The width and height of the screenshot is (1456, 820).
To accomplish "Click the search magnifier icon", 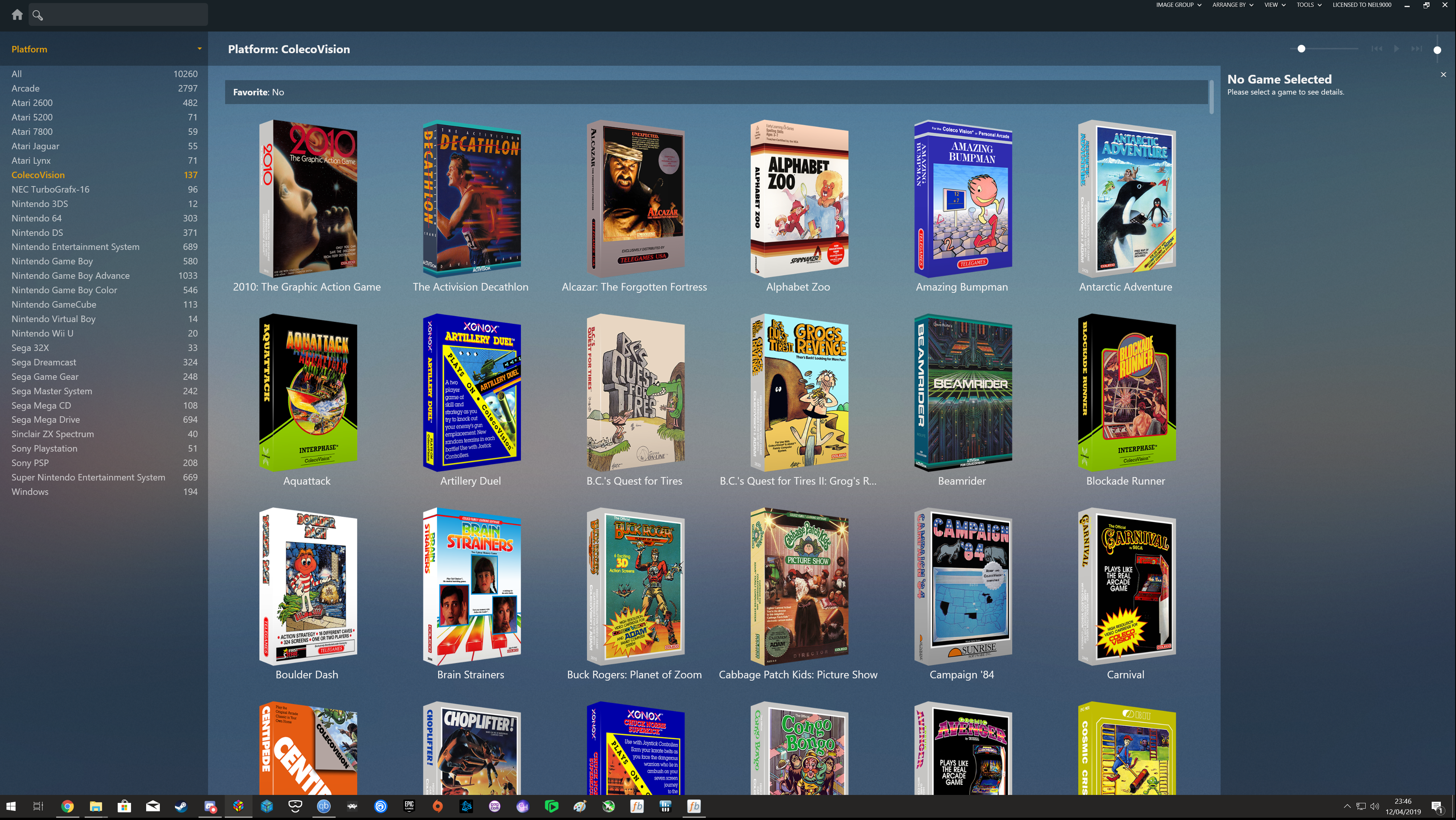I will coord(37,15).
